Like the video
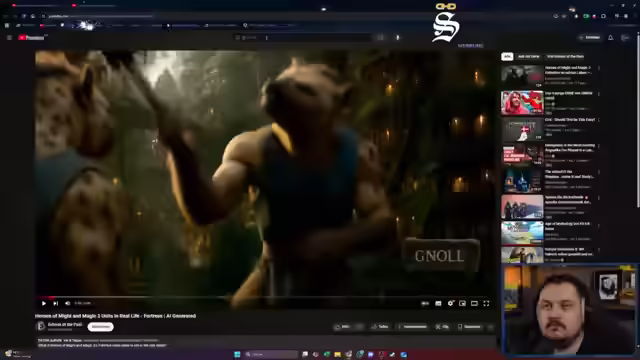 [x=343, y=327]
